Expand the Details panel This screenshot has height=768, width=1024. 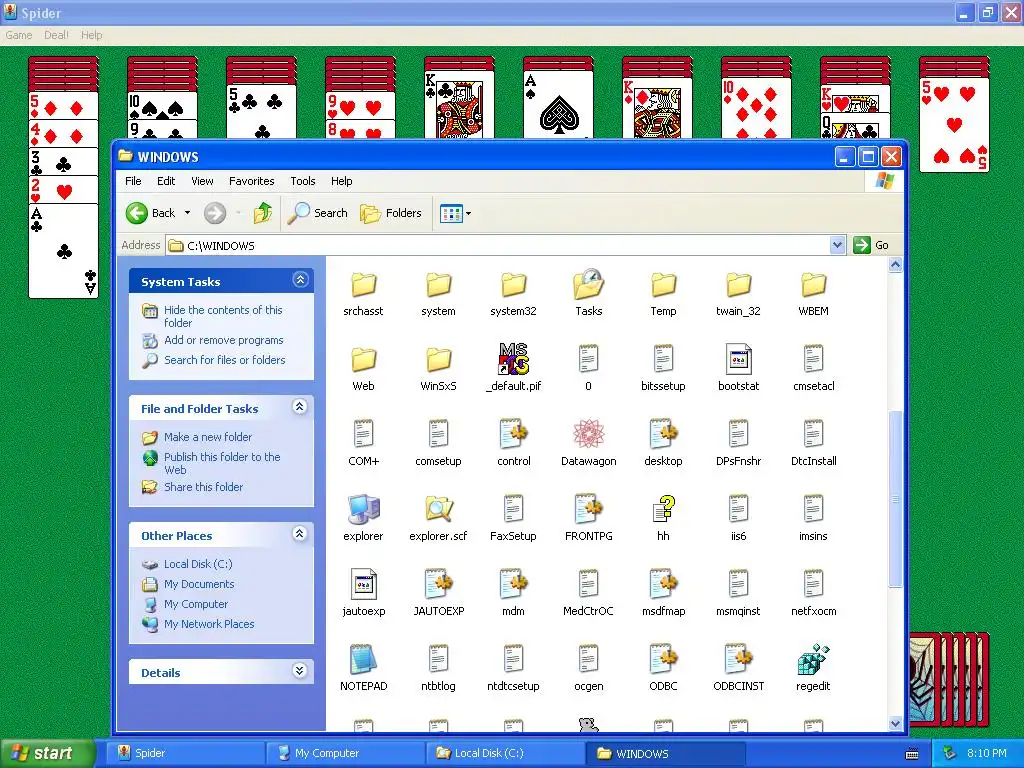click(300, 671)
